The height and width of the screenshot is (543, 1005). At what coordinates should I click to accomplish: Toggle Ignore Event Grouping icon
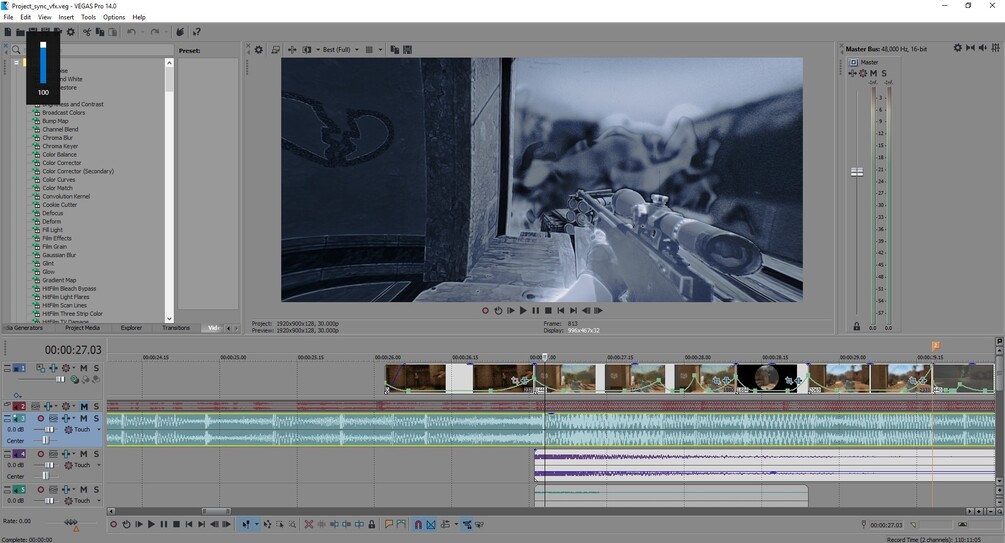[479, 524]
